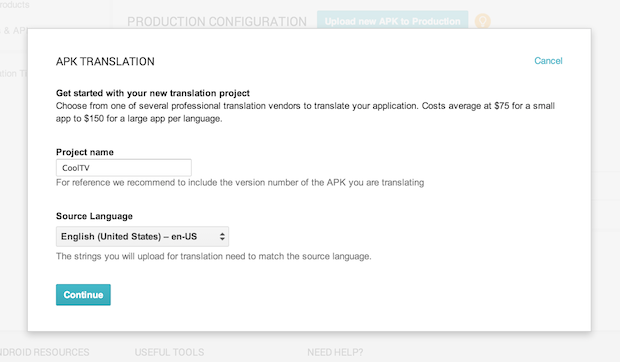Click the dimmed Upload new APK to Production button
Viewport: 620px width, 362px height.
coord(393,21)
